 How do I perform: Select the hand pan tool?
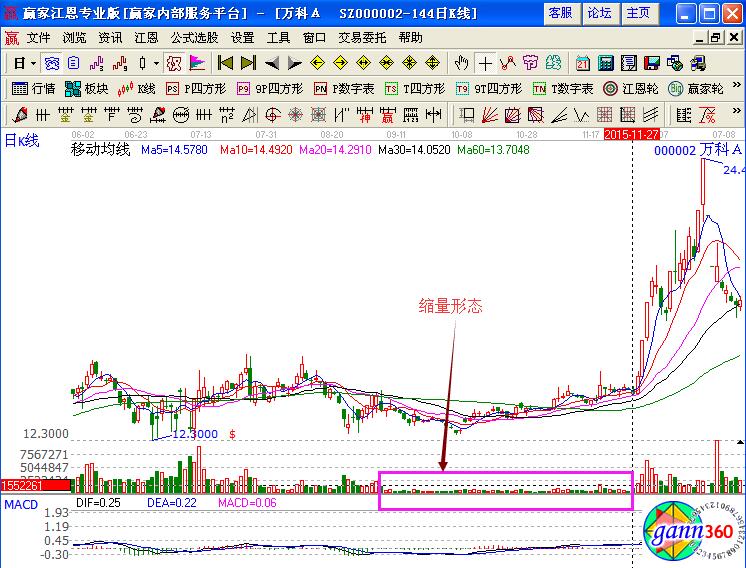(x=462, y=63)
